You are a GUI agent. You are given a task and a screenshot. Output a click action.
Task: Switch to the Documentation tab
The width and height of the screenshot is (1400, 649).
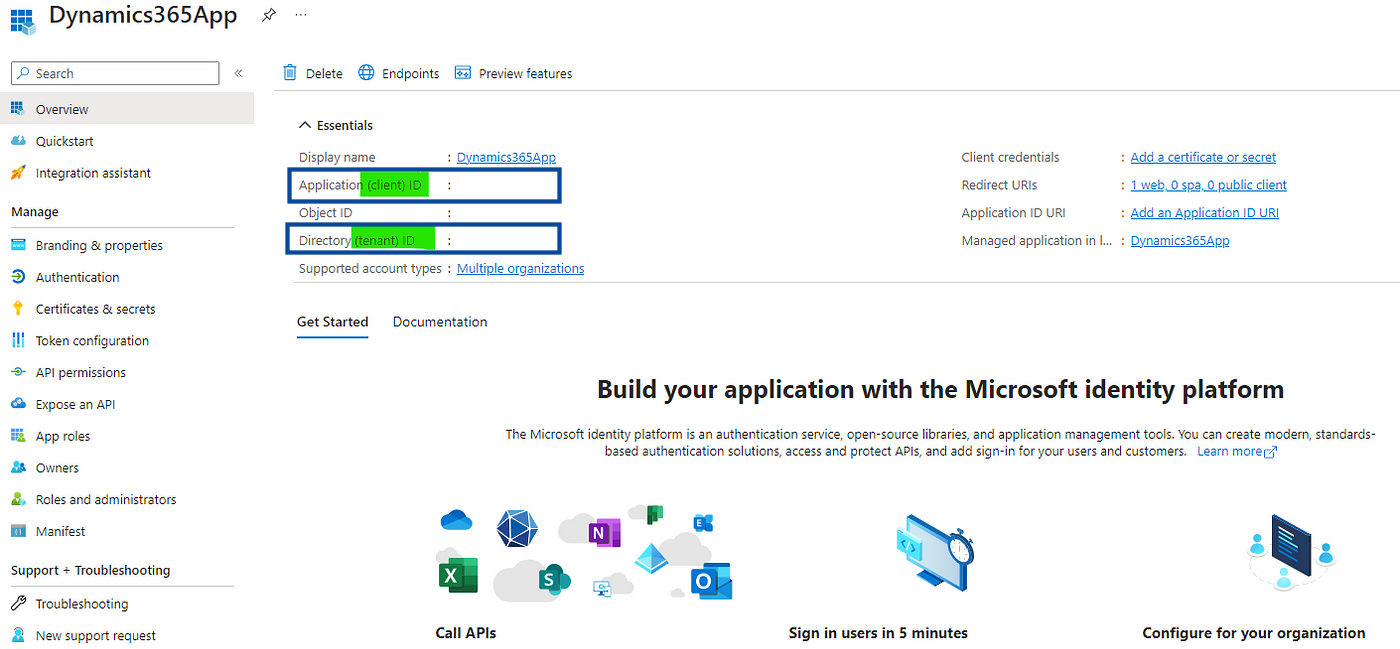(x=440, y=322)
